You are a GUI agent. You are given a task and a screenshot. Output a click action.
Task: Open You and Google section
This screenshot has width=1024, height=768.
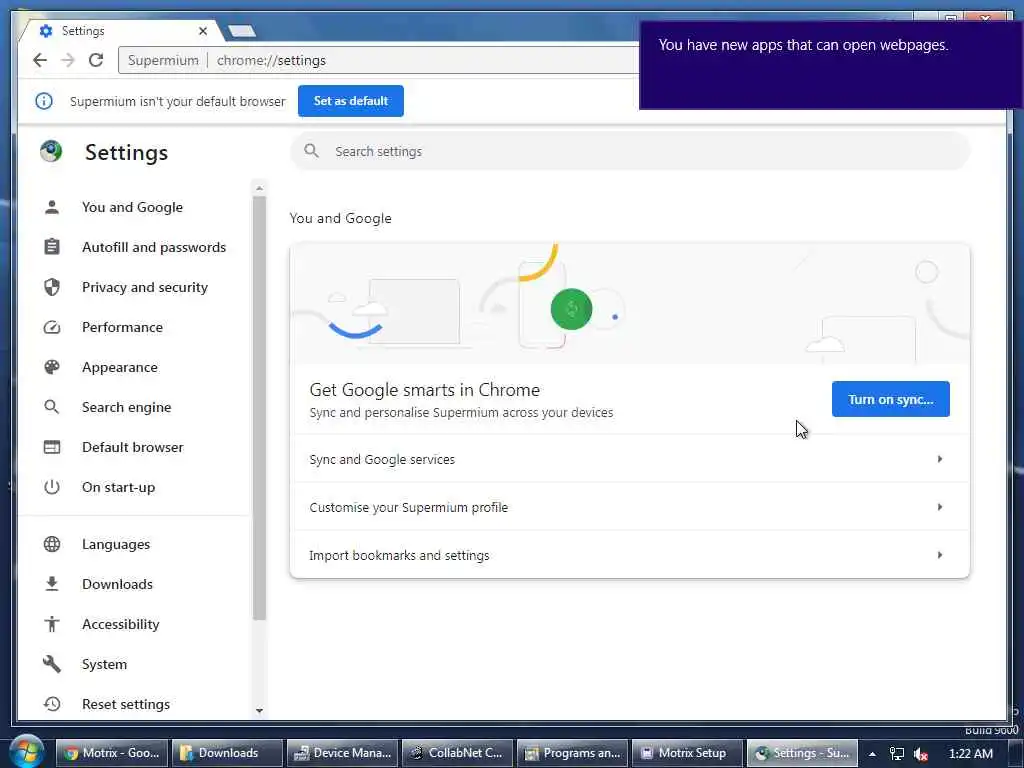[134, 207]
